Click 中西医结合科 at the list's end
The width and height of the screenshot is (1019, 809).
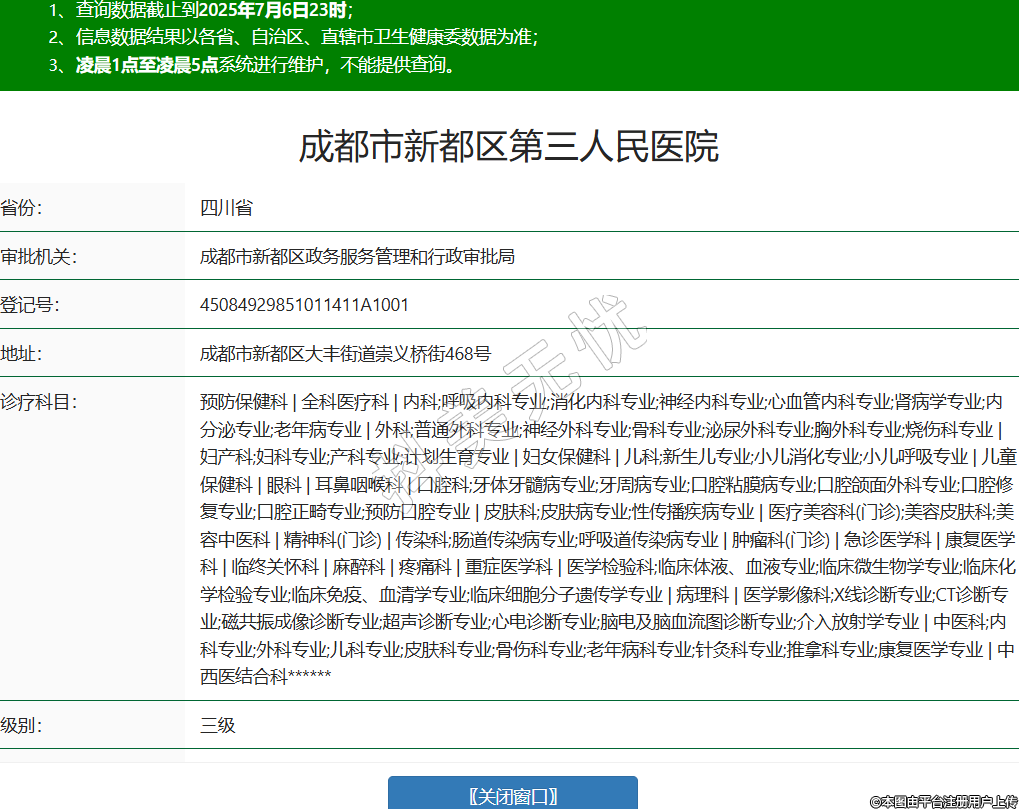[242, 677]
